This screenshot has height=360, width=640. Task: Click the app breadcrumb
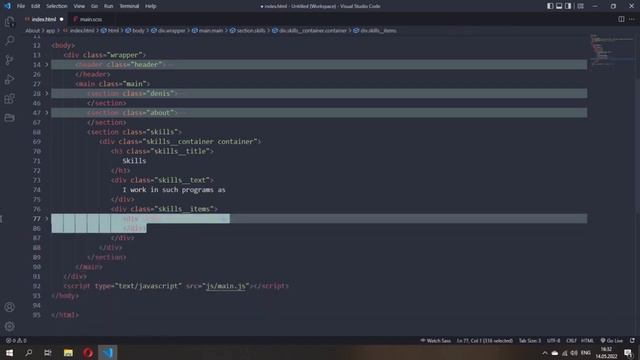click(x=51, y=31)
